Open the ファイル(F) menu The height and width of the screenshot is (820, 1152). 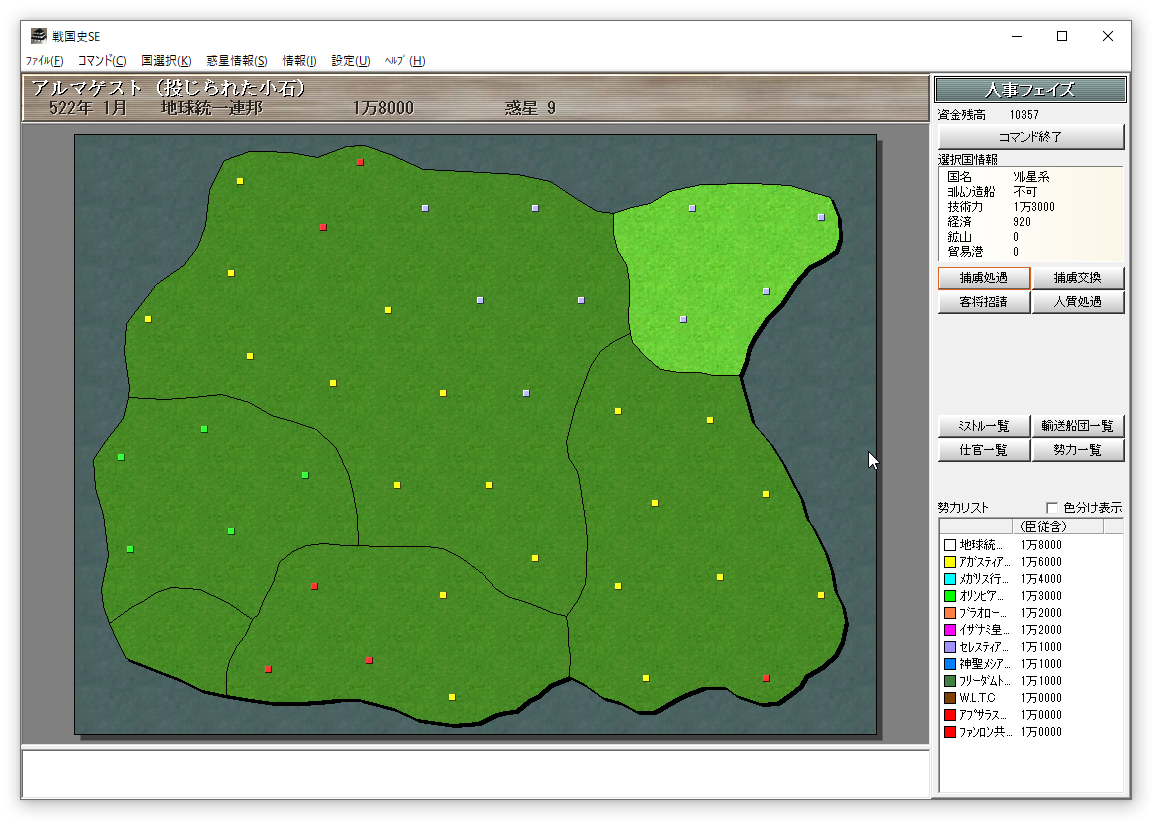click(x=44, y=61)
